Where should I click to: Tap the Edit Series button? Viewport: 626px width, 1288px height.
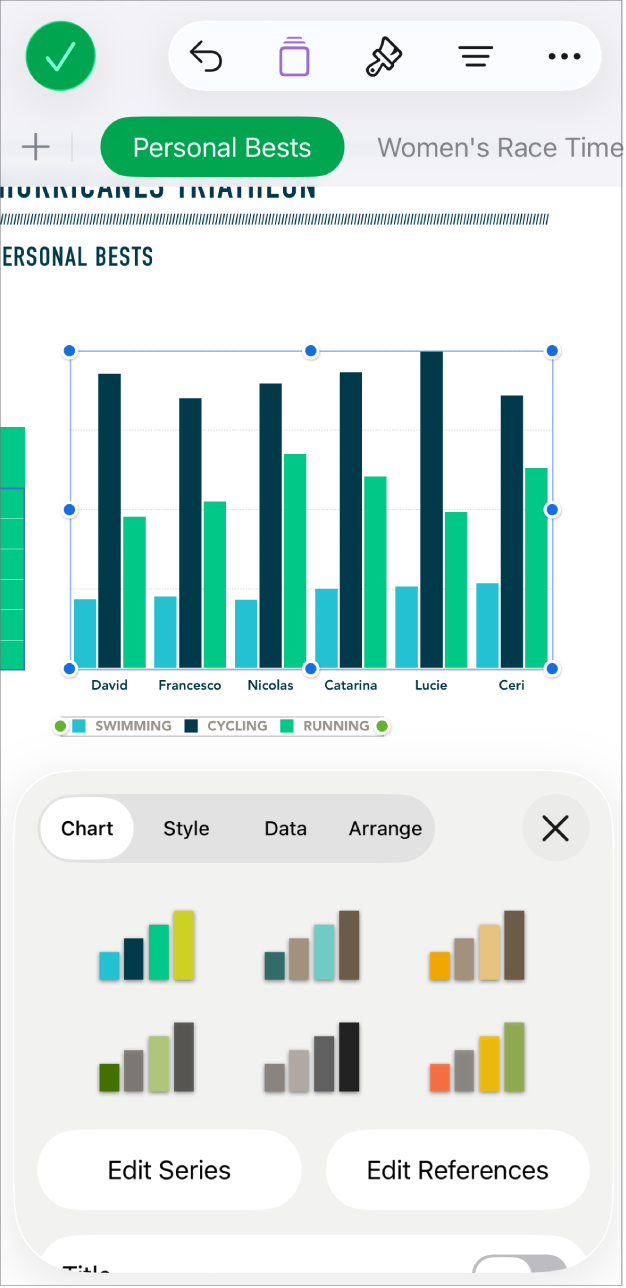pos(169,1170)
